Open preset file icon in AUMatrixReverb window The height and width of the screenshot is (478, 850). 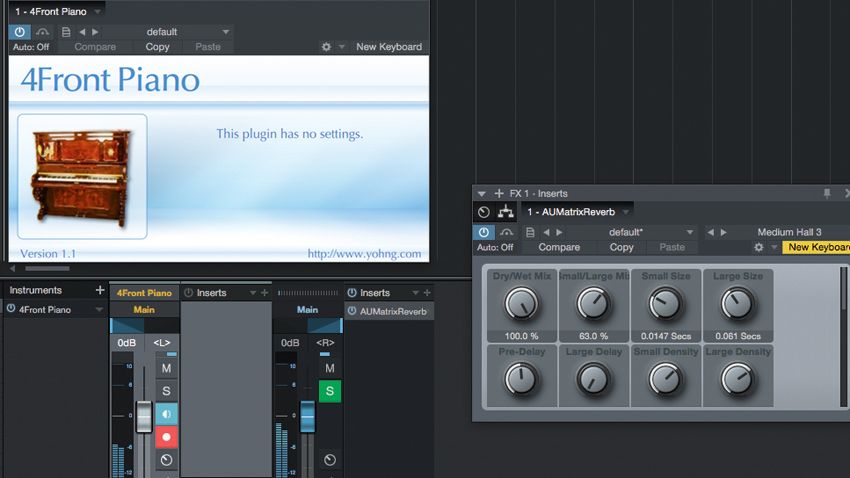click(530, 232)
